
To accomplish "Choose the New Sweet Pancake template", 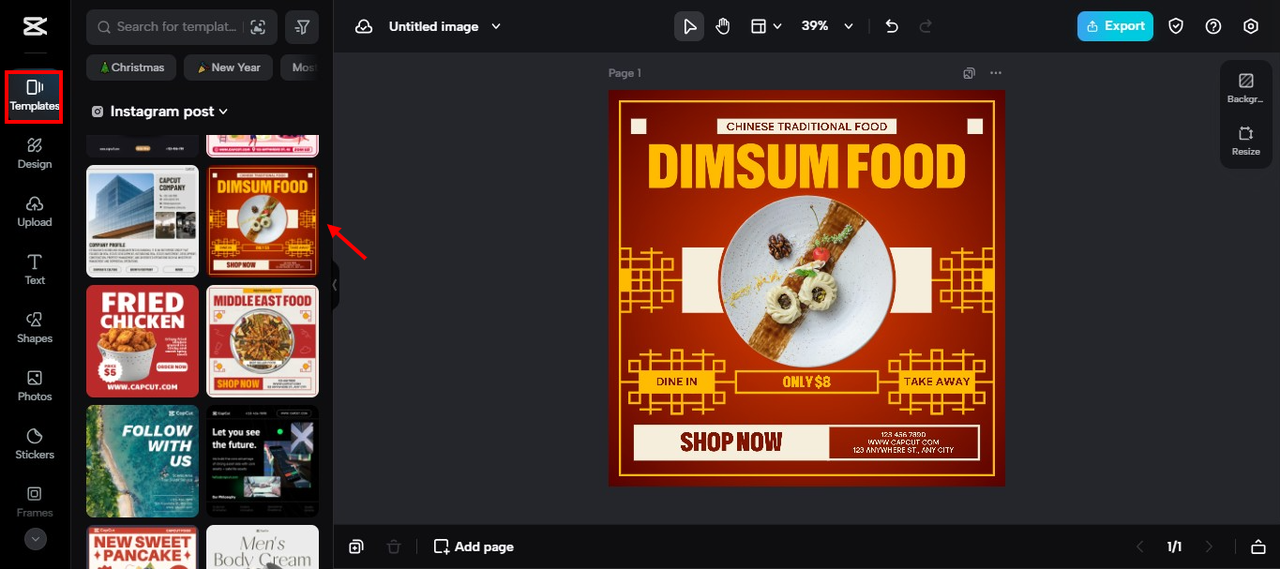I will [x=142, y=547].
